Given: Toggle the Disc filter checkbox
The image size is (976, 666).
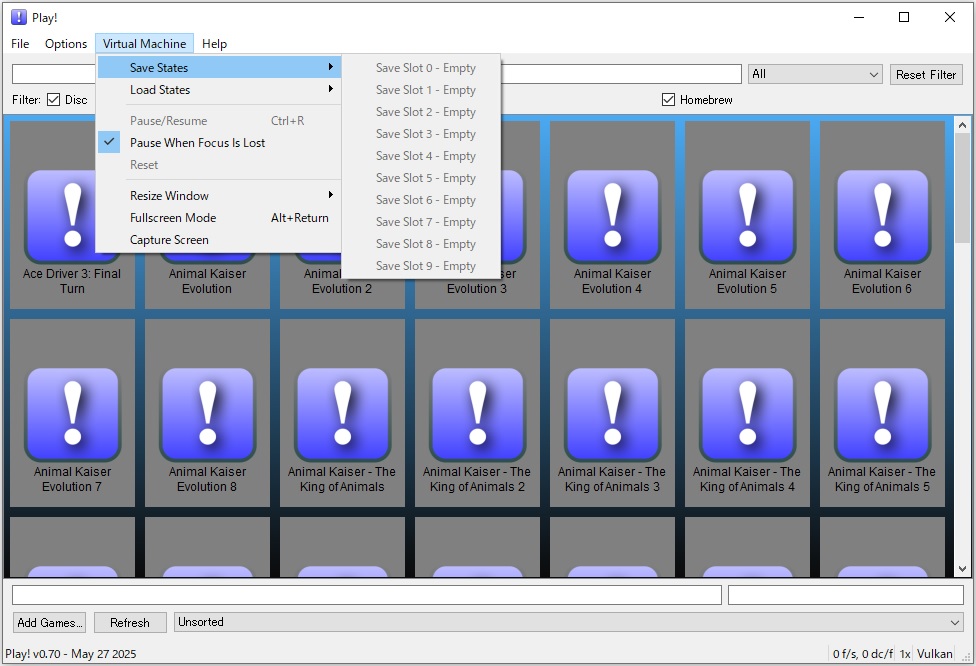Looking at the screenshot, I should point(54,100).
